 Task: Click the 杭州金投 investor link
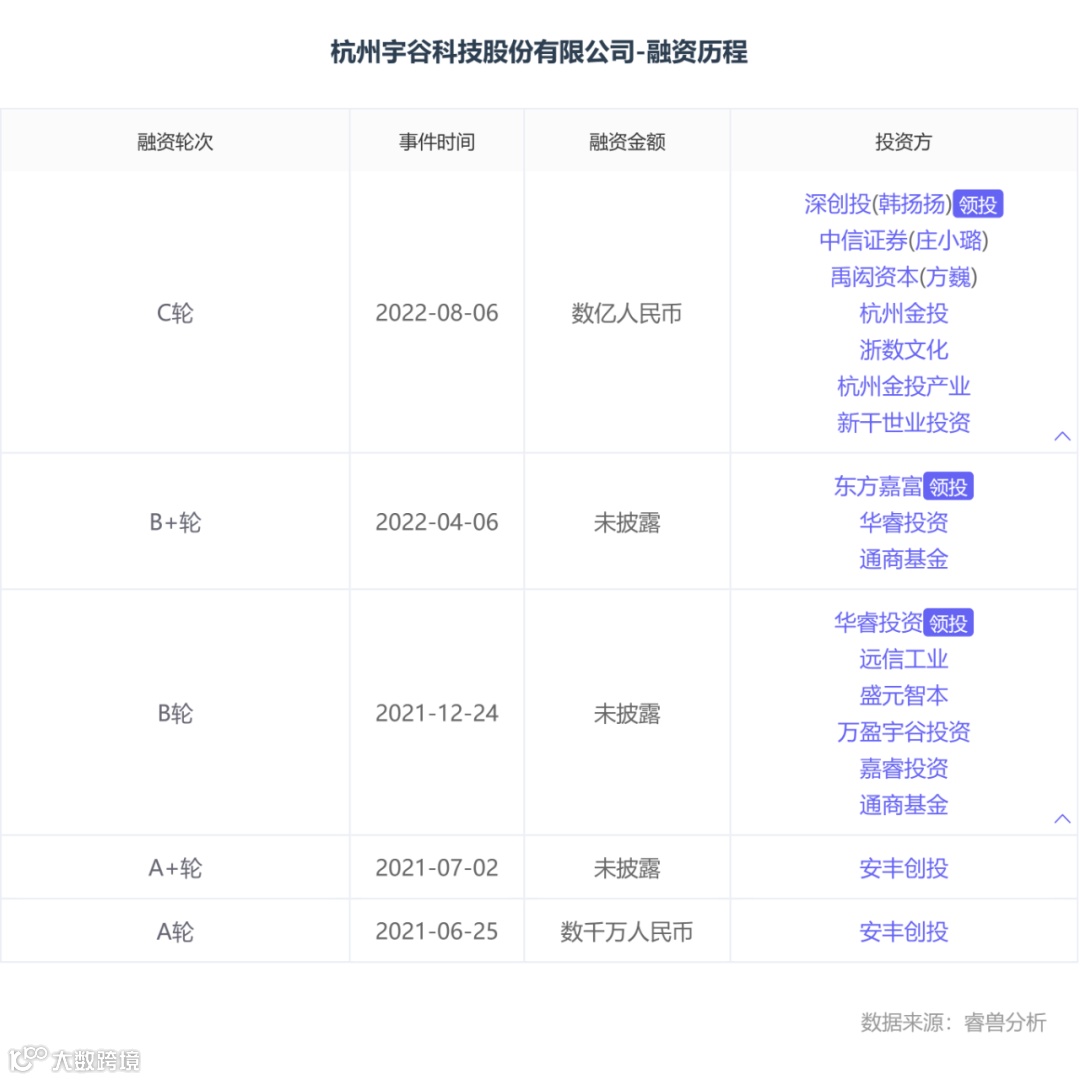[x=904, y=313]
